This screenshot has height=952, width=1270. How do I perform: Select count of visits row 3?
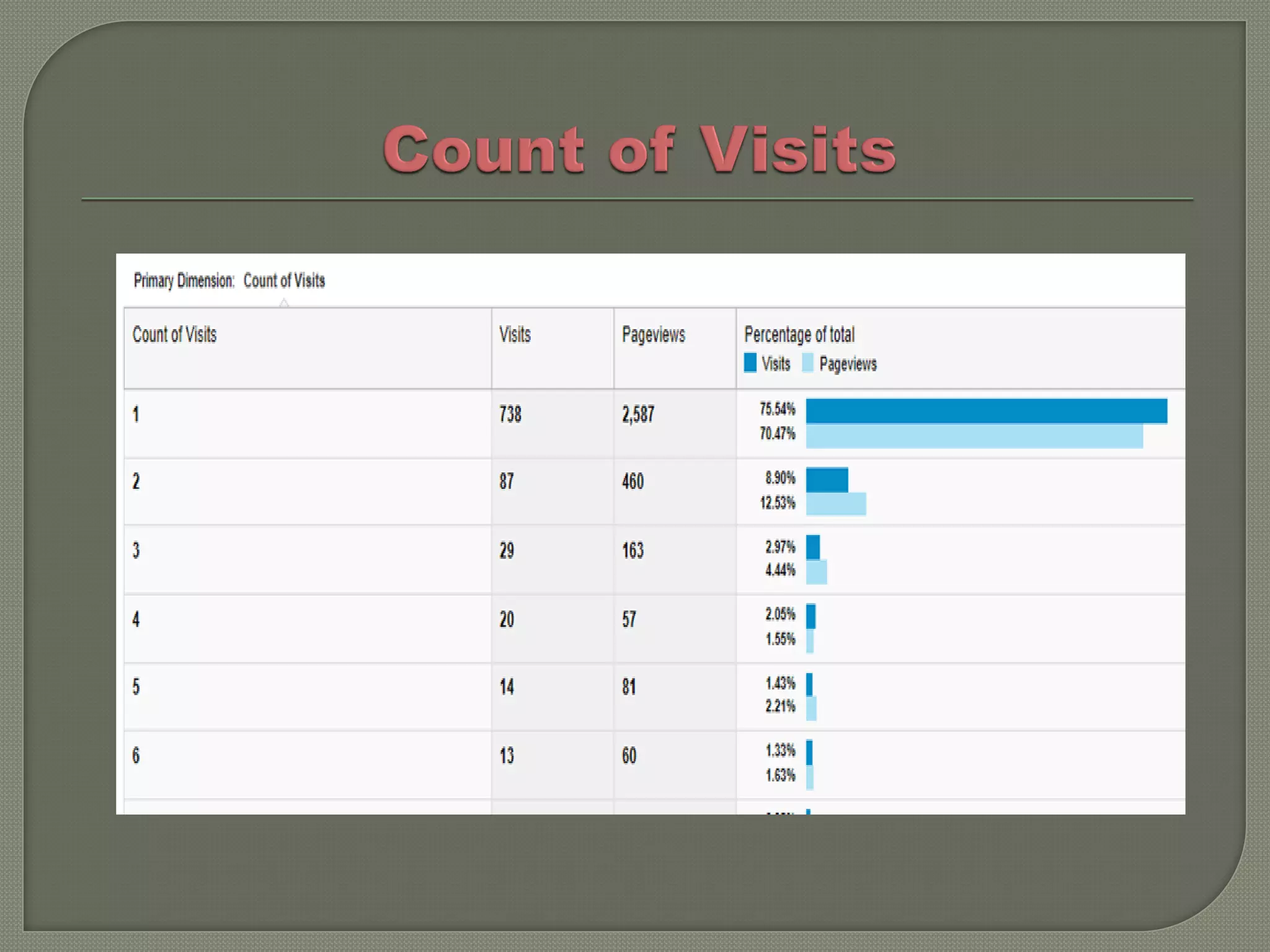[x=136, y=550]
